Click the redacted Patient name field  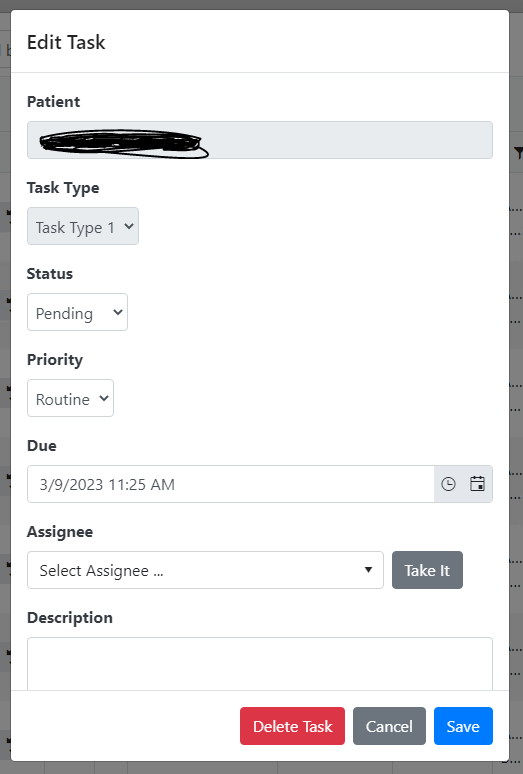(x=260, y=140)
